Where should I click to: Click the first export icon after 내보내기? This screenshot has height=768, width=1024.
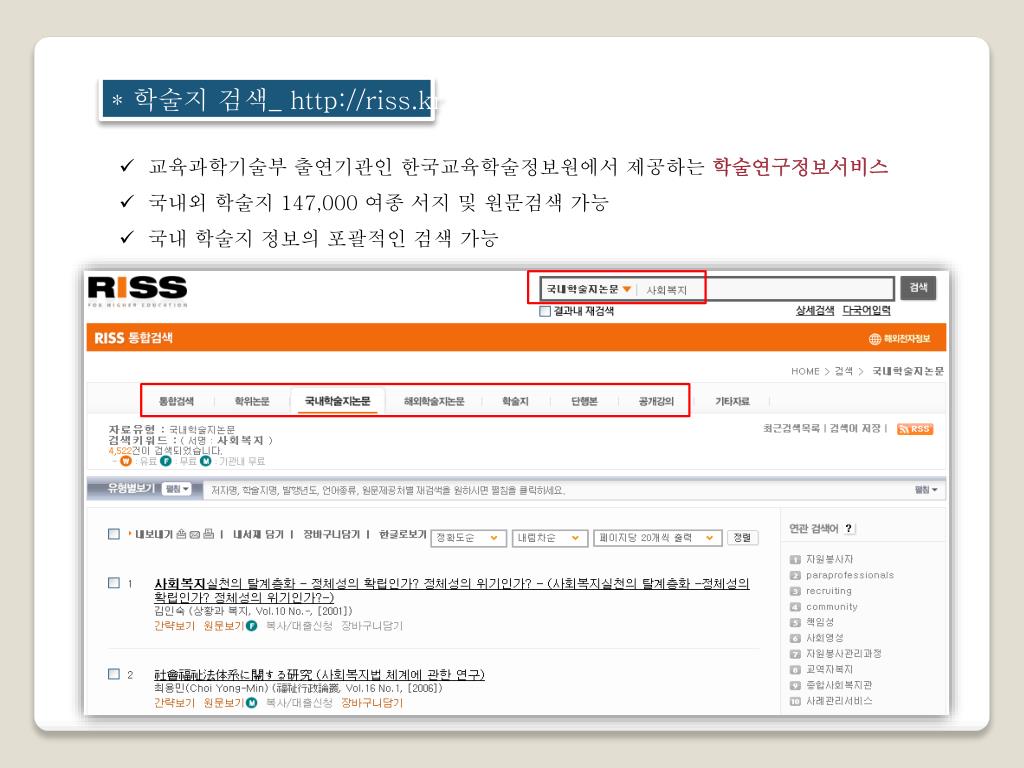coord(181,534)
